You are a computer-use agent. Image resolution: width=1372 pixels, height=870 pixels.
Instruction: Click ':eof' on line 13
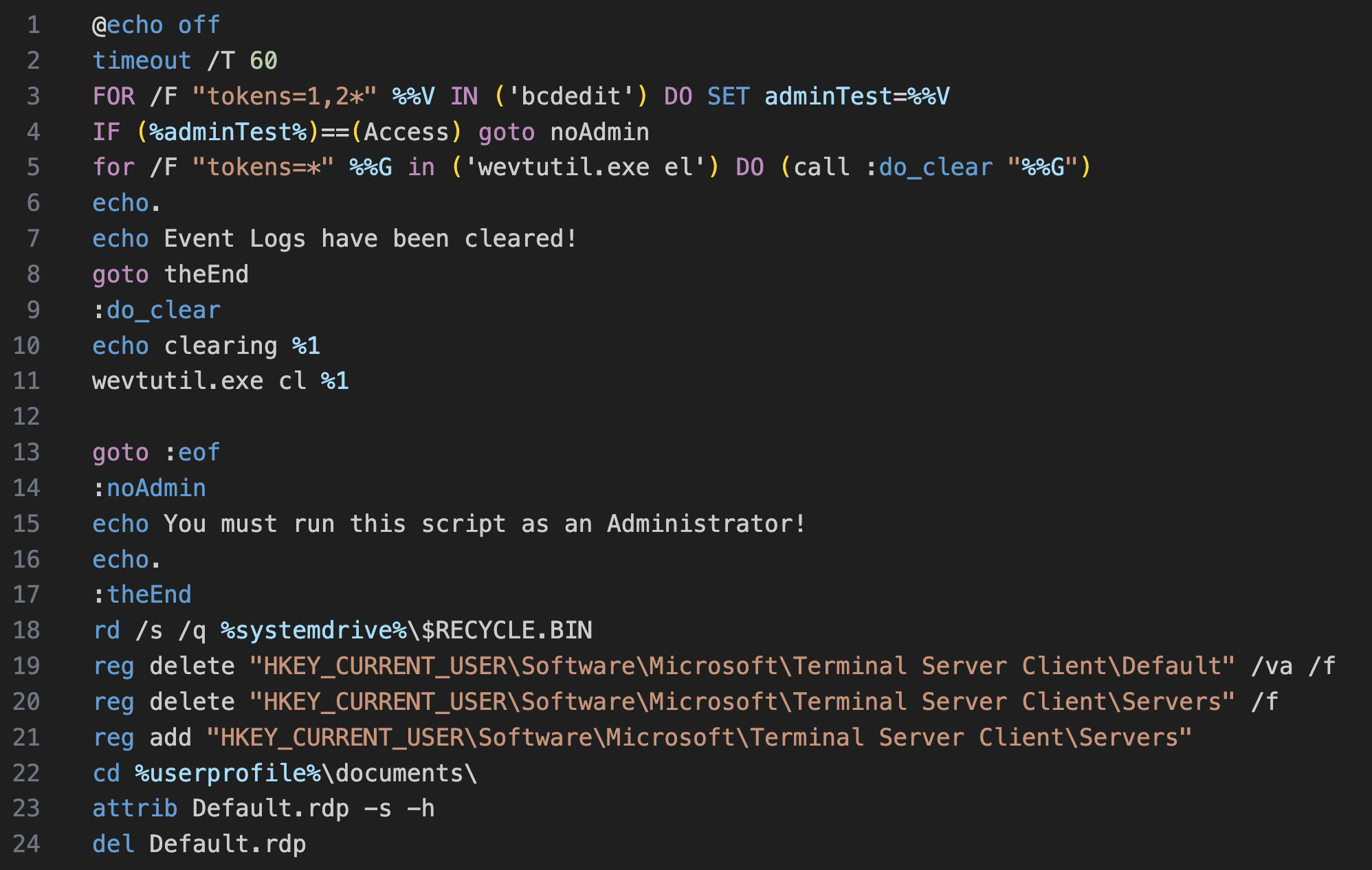coord(192,452)
